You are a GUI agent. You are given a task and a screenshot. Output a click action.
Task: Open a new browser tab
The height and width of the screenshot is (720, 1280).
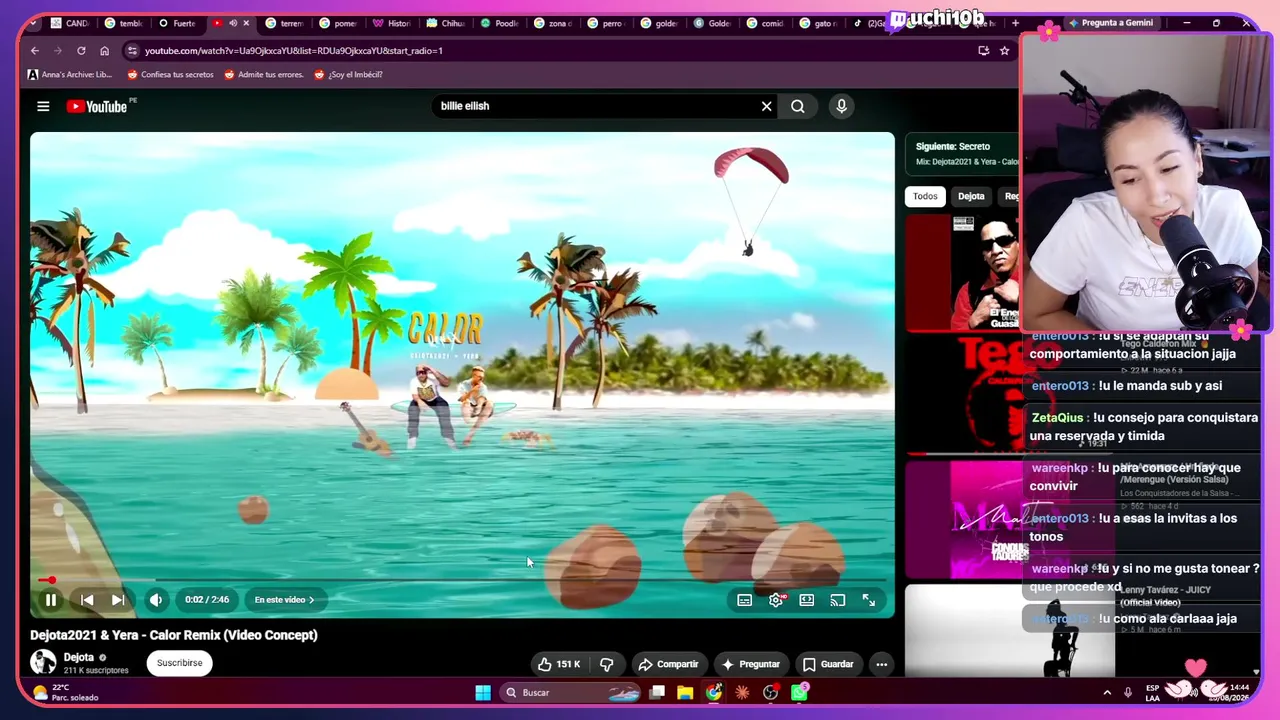click(1016, 23)
